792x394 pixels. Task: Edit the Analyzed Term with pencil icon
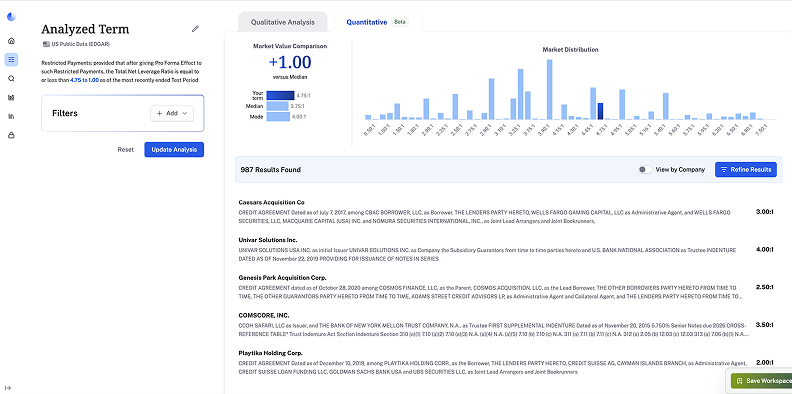click(195, 29)
